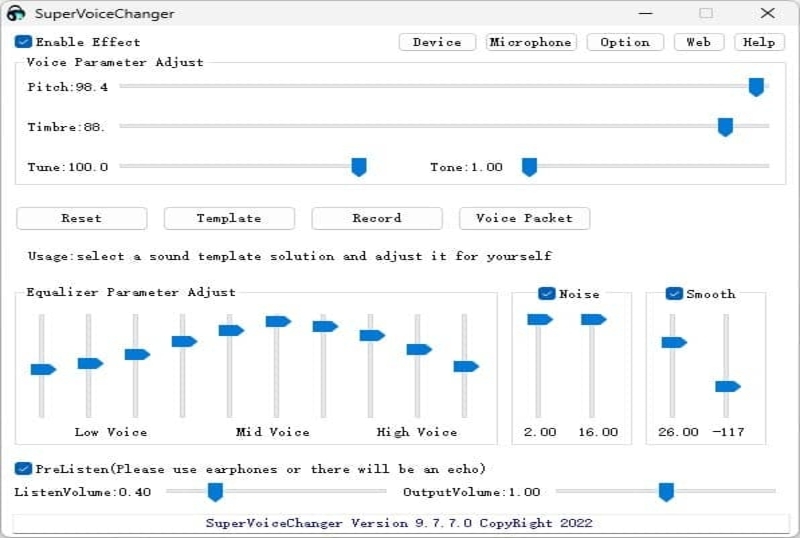800x538 pixels.
Task: Click the Equalizer Parameter Adjust group title
Action: click(x=131, y=292)
